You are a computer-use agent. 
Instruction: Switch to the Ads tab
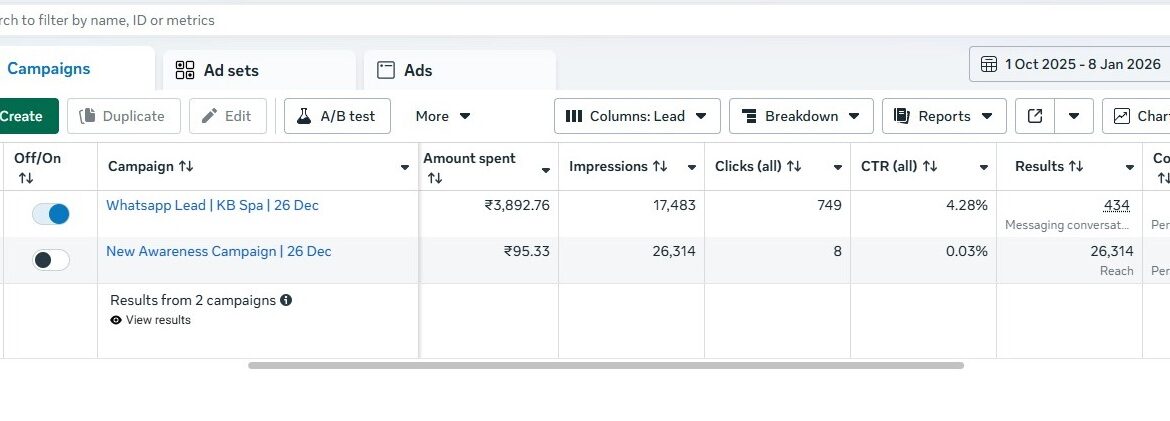point(460,70)
